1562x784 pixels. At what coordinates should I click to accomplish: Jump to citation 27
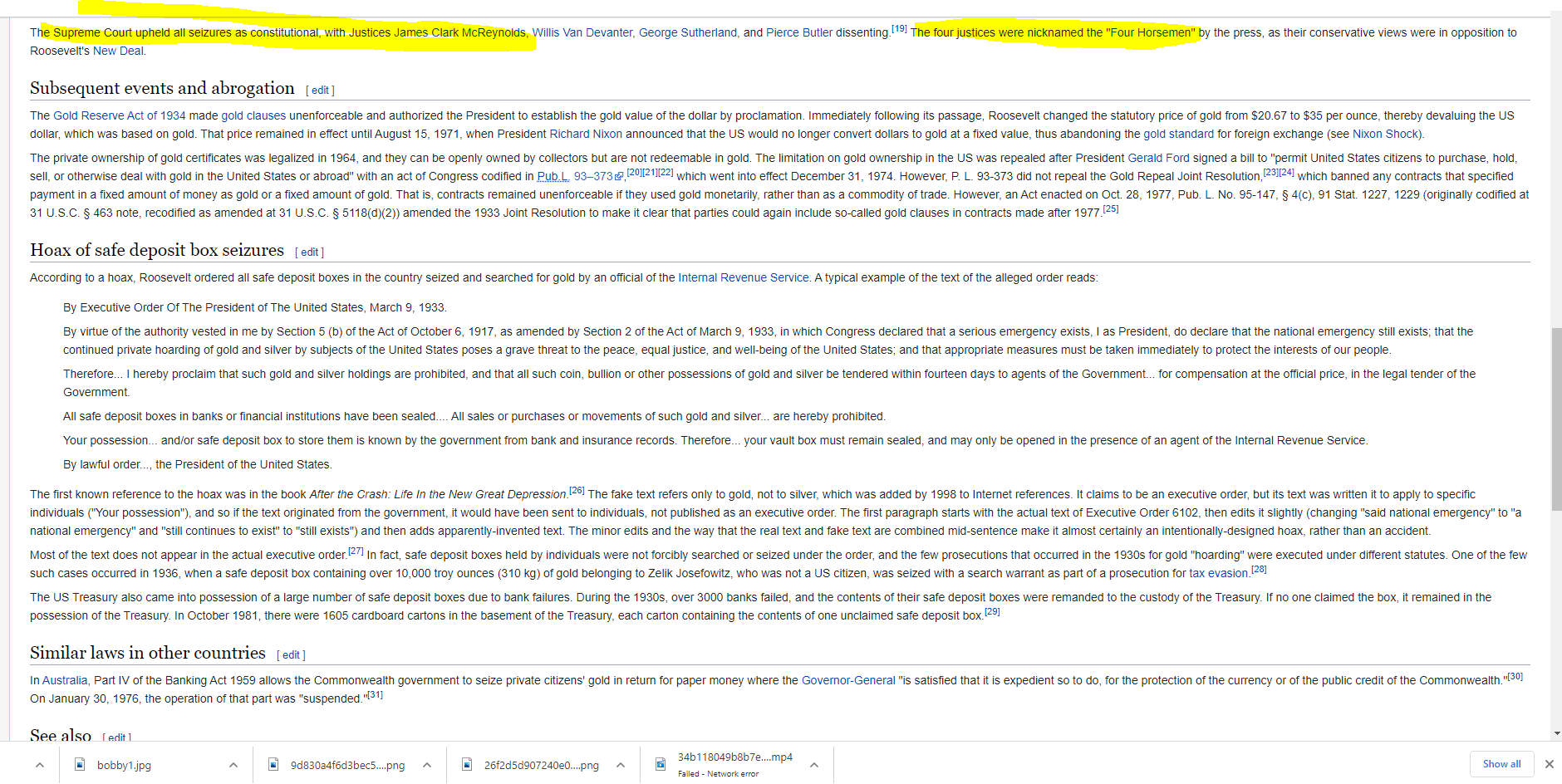pos(356,551)
